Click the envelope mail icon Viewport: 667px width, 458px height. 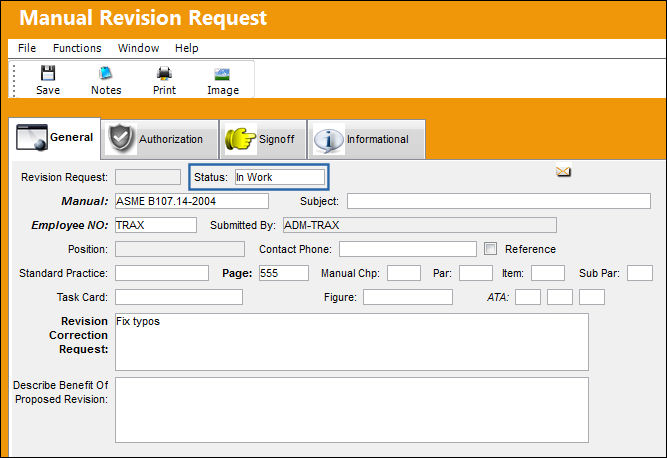click(x=563, y=172)
